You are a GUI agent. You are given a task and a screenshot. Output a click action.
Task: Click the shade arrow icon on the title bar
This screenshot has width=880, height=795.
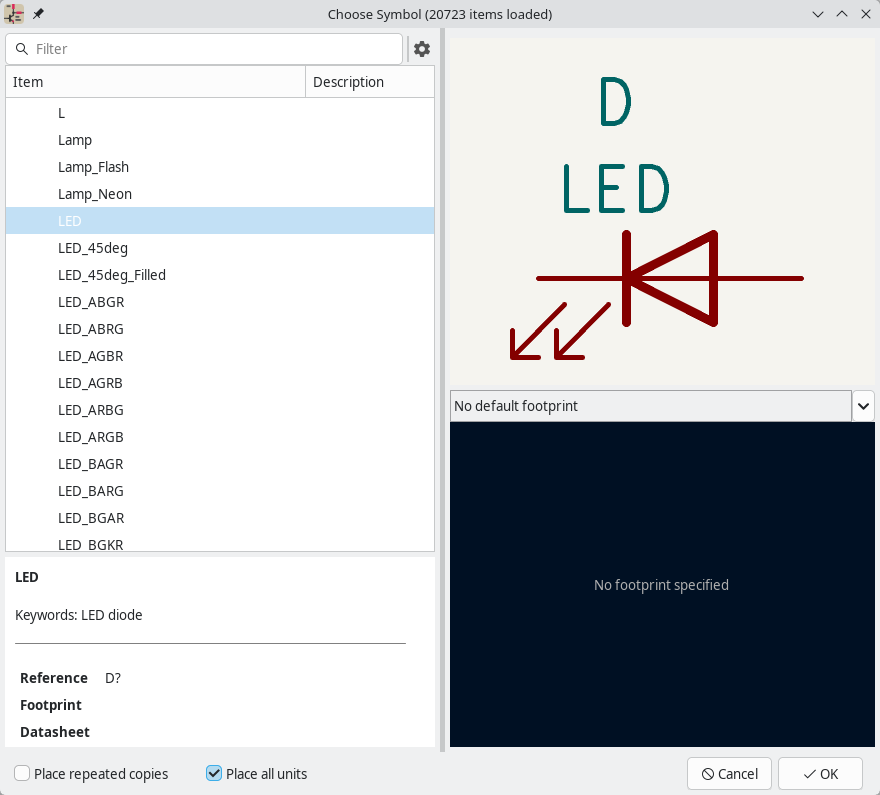coord(842,14)
